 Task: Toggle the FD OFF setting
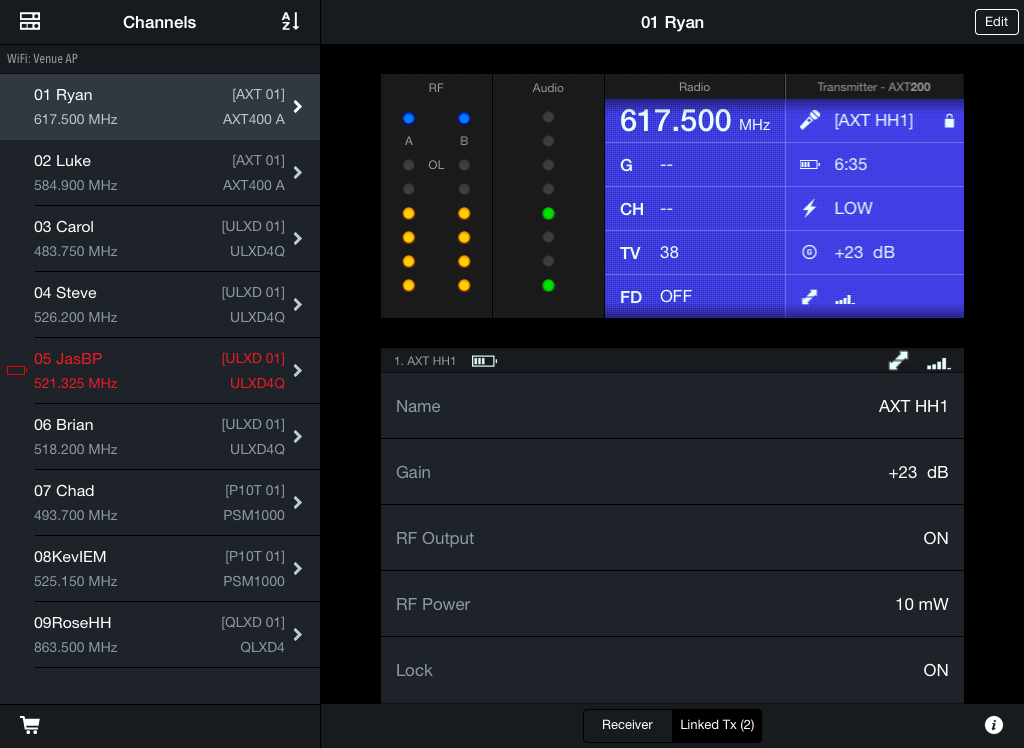(x=675, y=297)
